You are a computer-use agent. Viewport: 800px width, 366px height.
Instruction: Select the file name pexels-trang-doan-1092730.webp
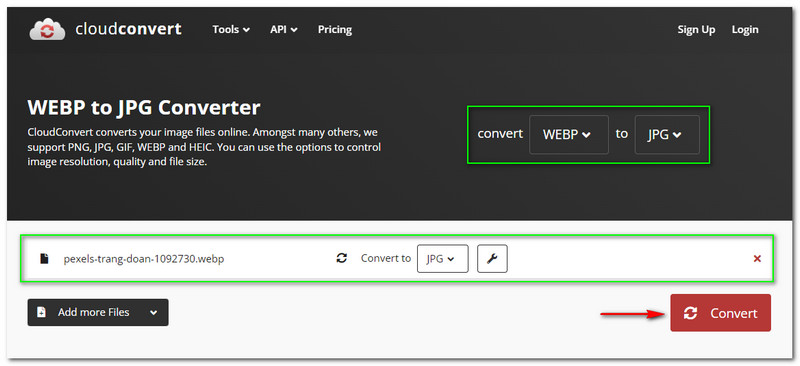(x=144, y=259)
